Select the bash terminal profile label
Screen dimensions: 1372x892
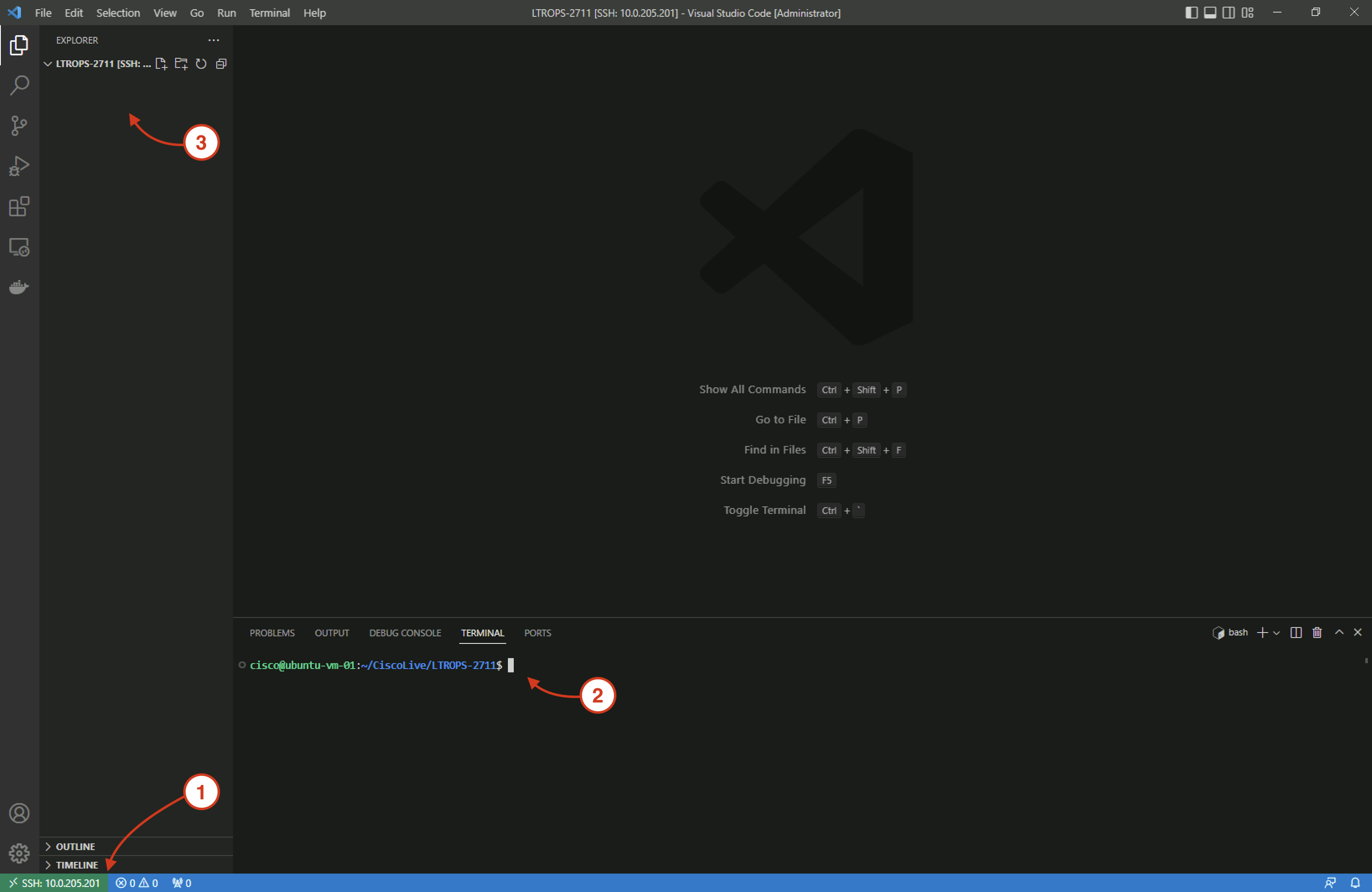(x=1231, y=633)
